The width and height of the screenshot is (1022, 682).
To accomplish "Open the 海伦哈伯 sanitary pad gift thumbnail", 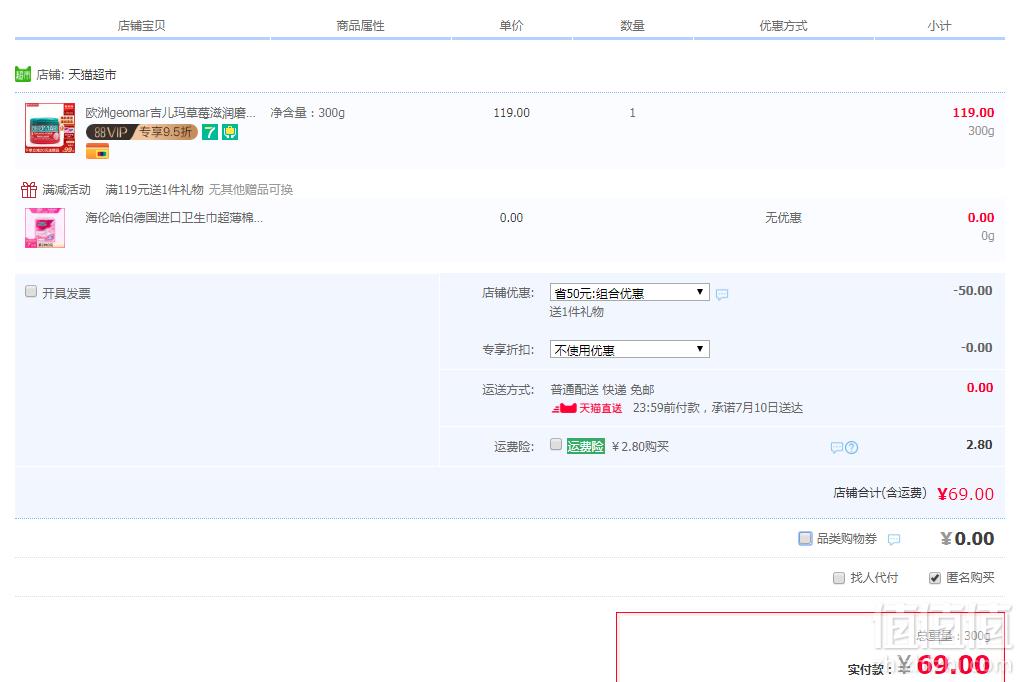I will point(45,228).
